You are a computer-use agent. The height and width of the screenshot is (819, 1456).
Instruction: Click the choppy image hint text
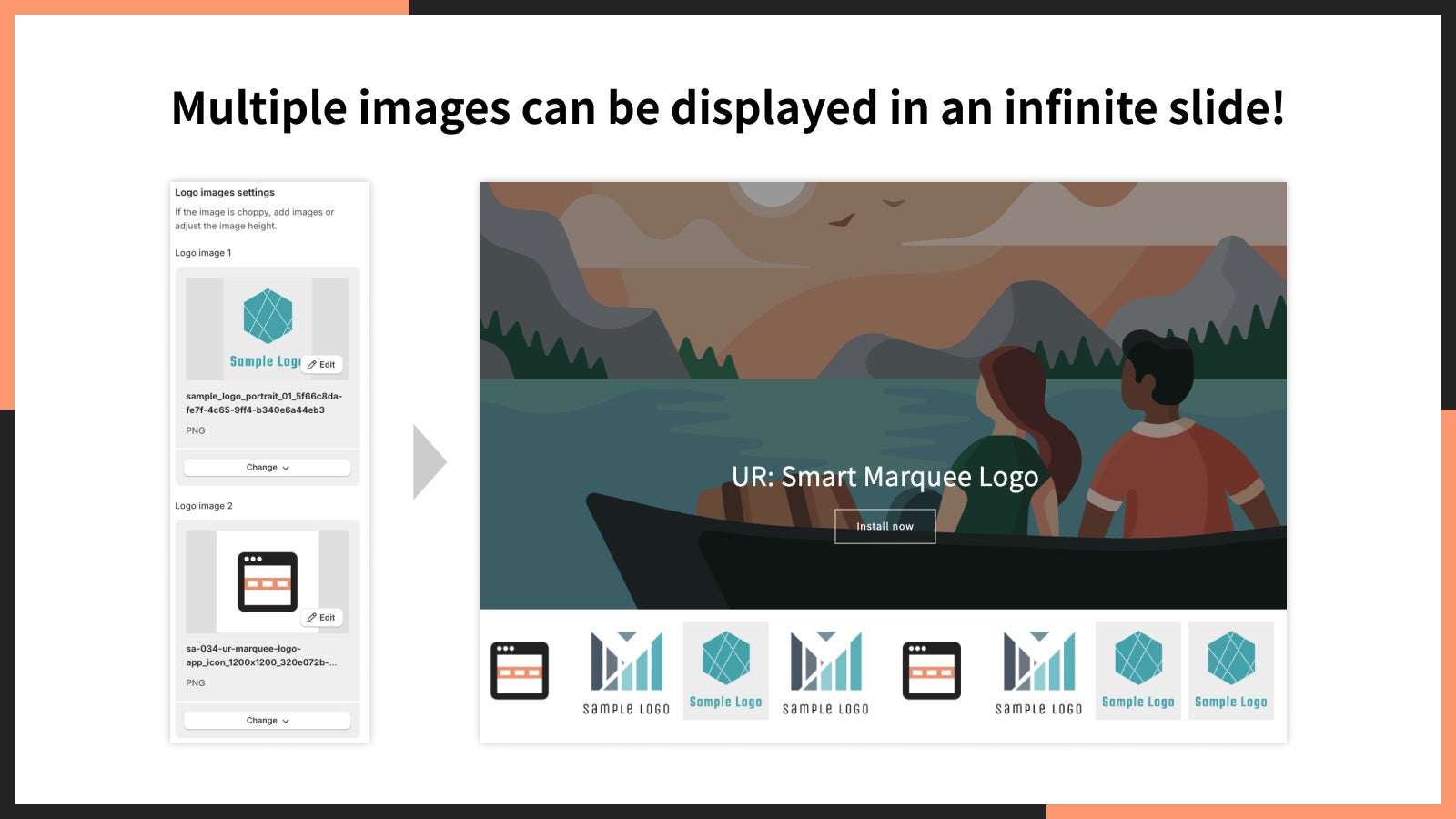(x=255, y=219)
